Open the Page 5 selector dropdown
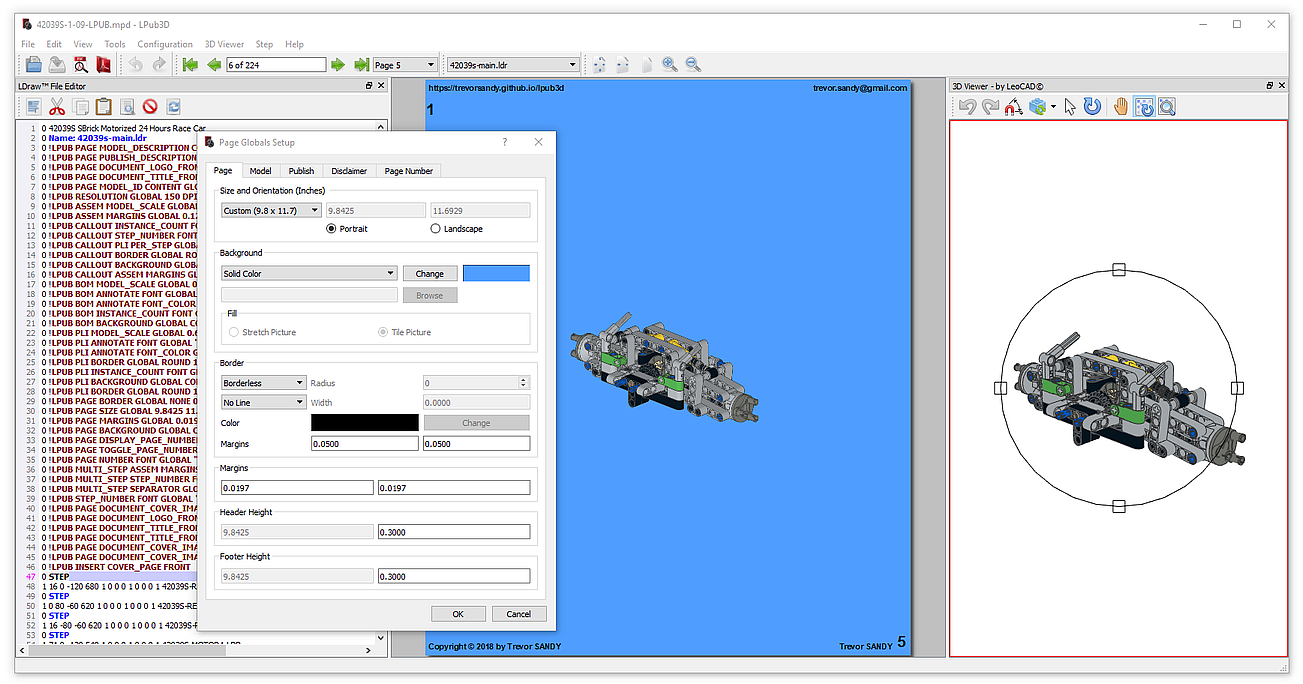The height and width of the screenshot is (684, 1303). coord(405,65)
